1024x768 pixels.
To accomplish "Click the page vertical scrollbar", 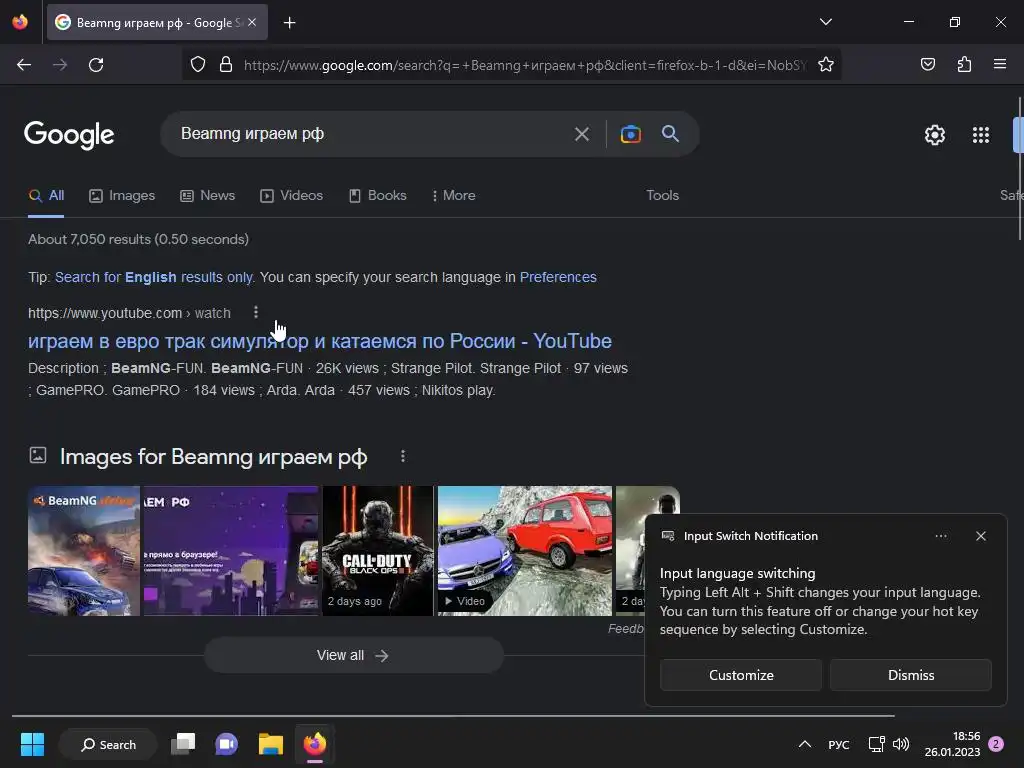I will point(1019,169).
